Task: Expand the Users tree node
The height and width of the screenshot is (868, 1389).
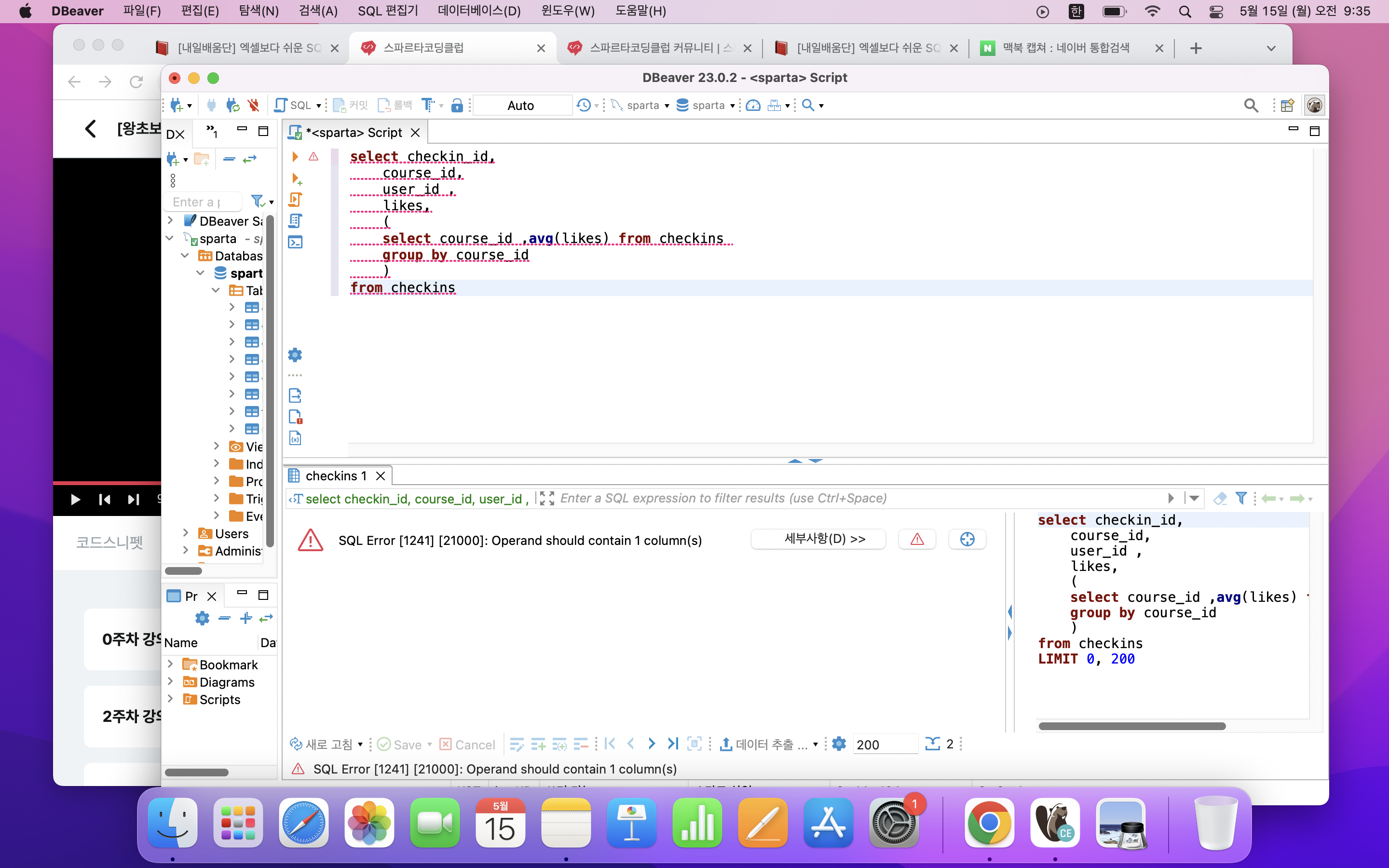Action: click(x=185, y=533)
